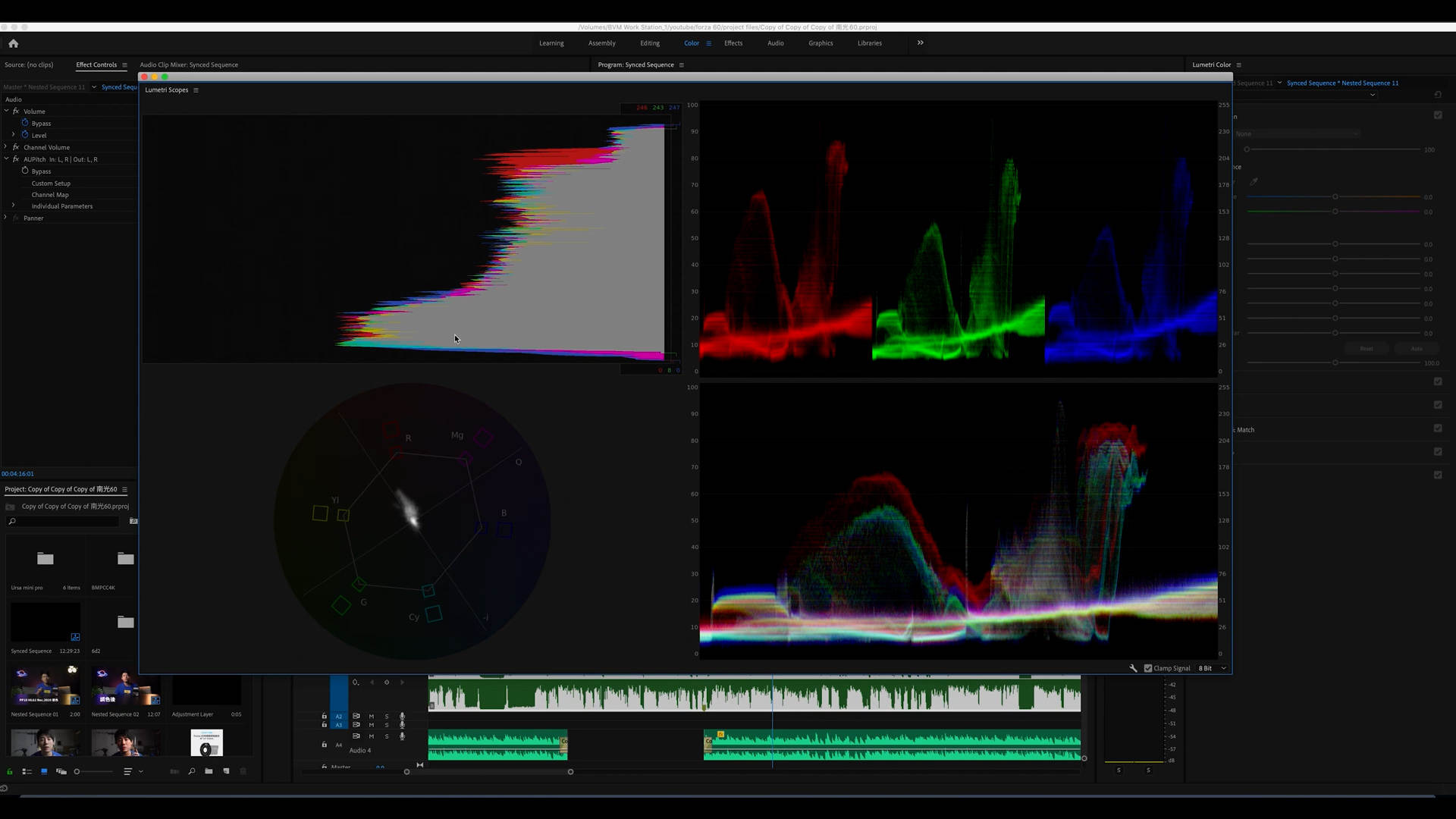Open the Lumetri Scopes wrench settings

click(1133, 668)
